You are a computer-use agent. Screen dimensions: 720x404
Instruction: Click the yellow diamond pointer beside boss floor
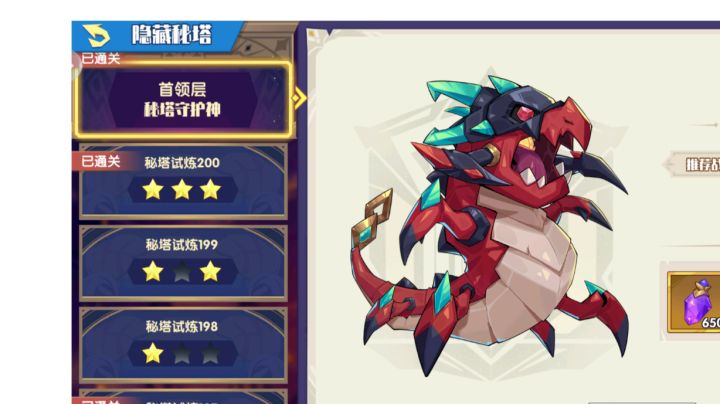coord(299,98)
